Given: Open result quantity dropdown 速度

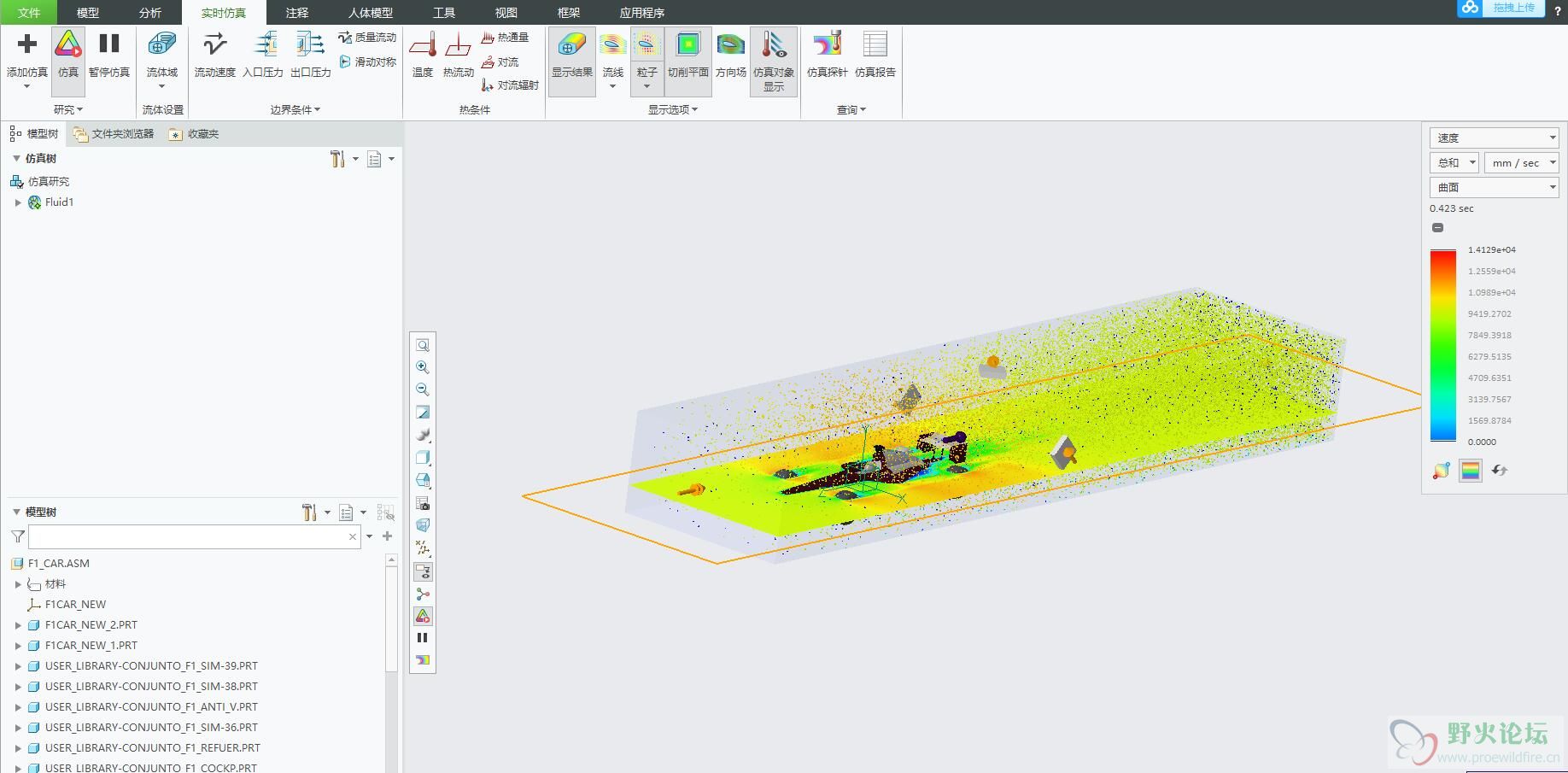Looking at the screenshot, I should [1494, 138].
